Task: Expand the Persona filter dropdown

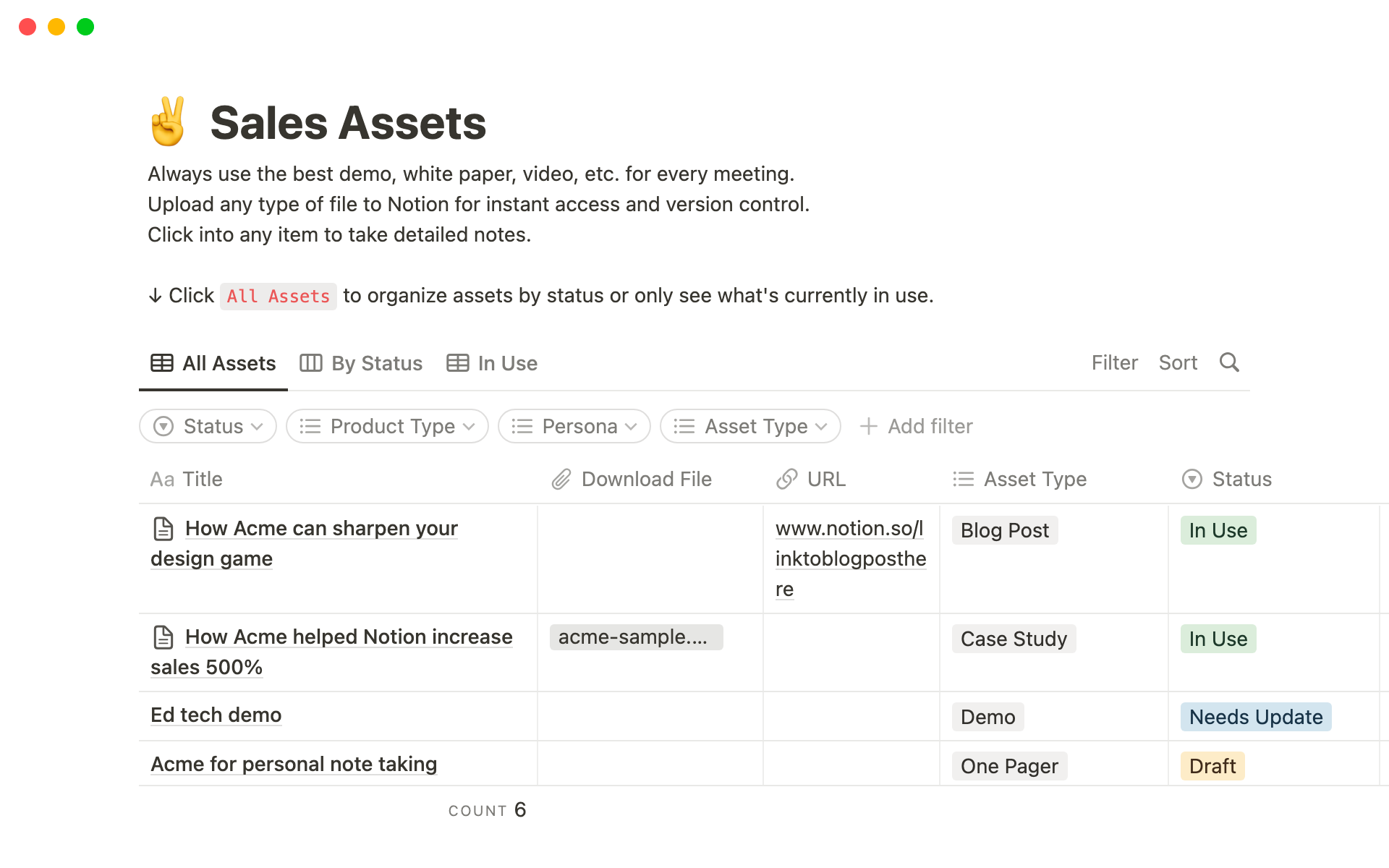Action: click(574, 426)
